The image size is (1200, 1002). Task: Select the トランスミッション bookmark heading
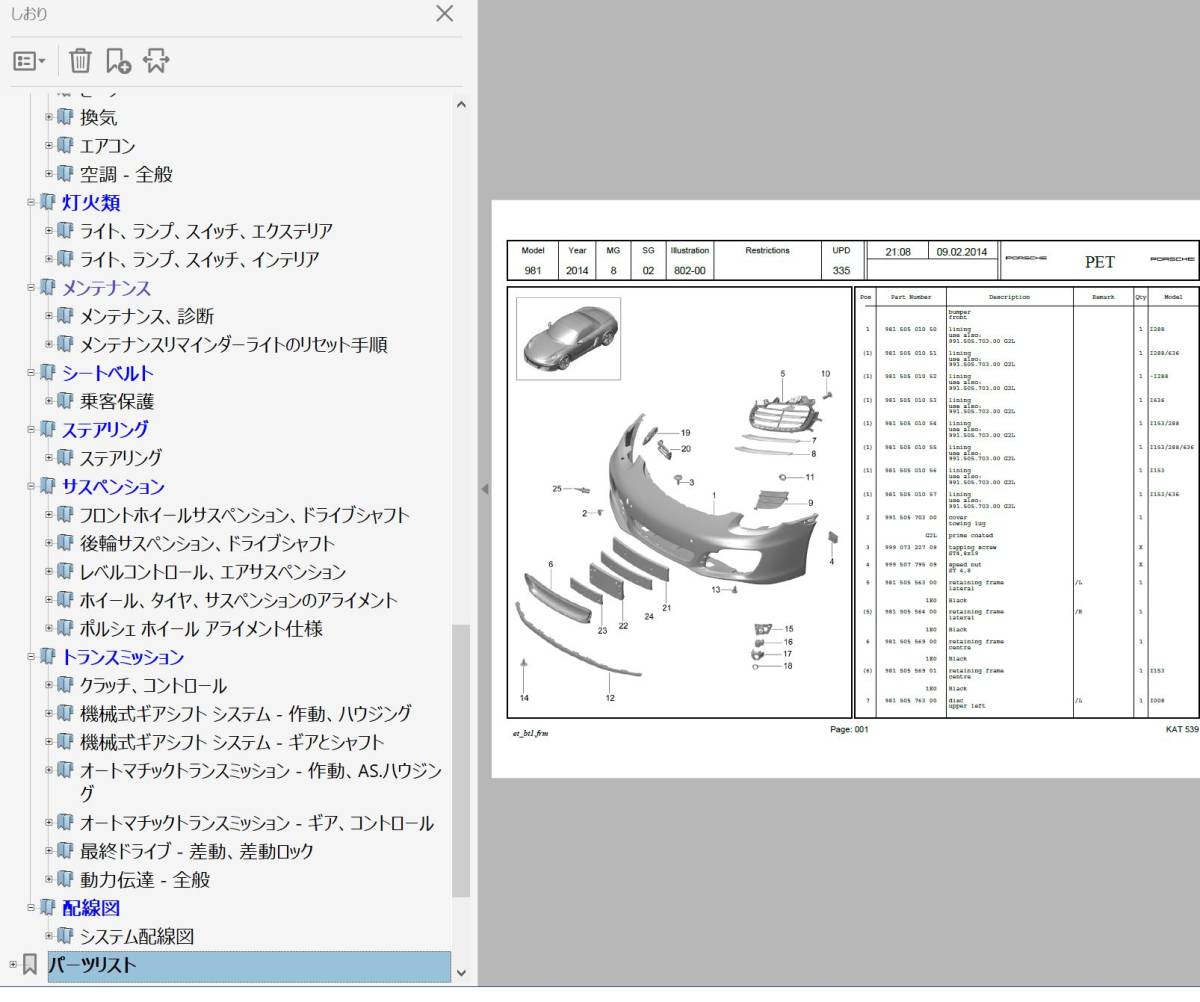pos(123,657)
